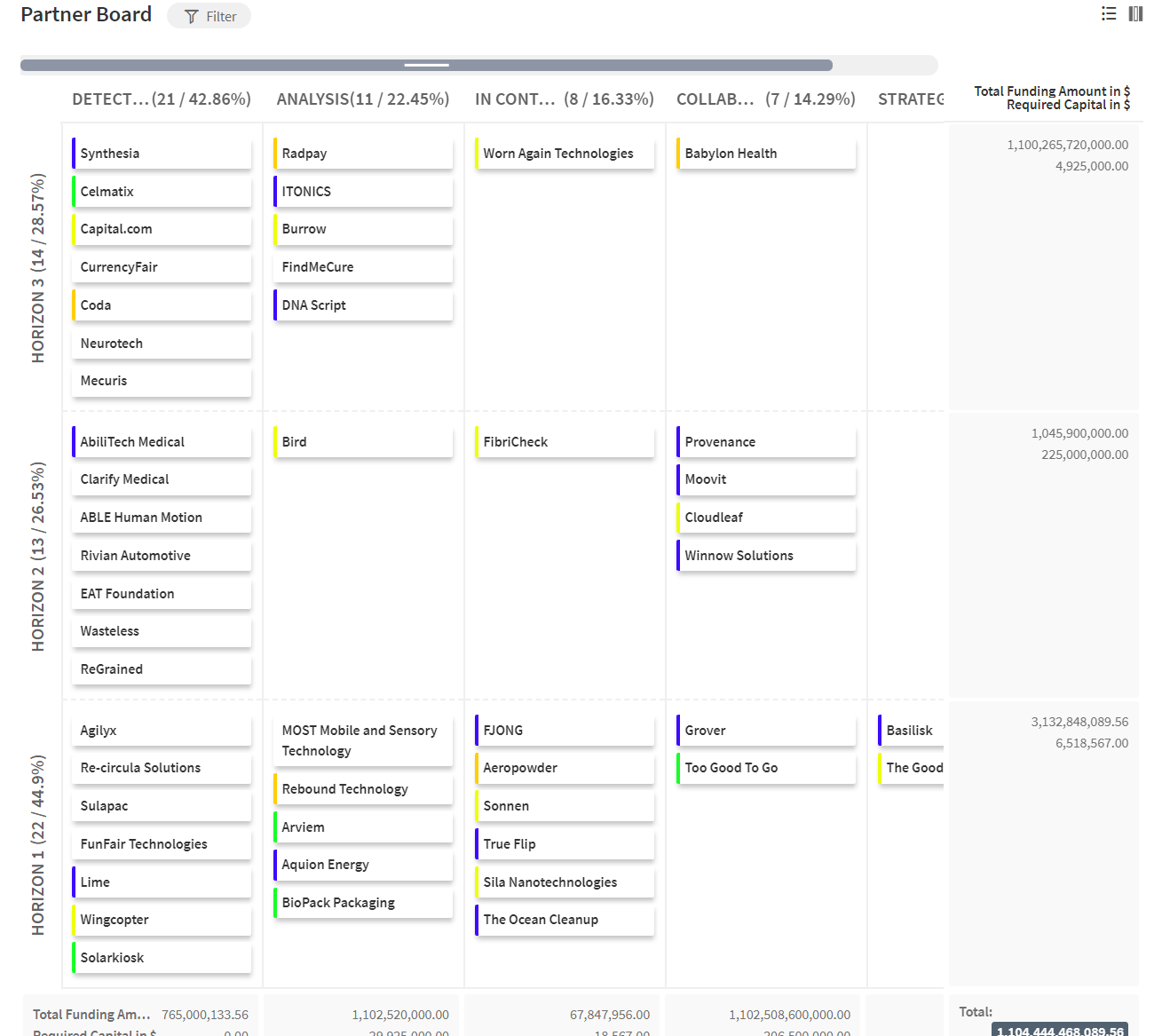Open the Winnow Solutions card

766,556
